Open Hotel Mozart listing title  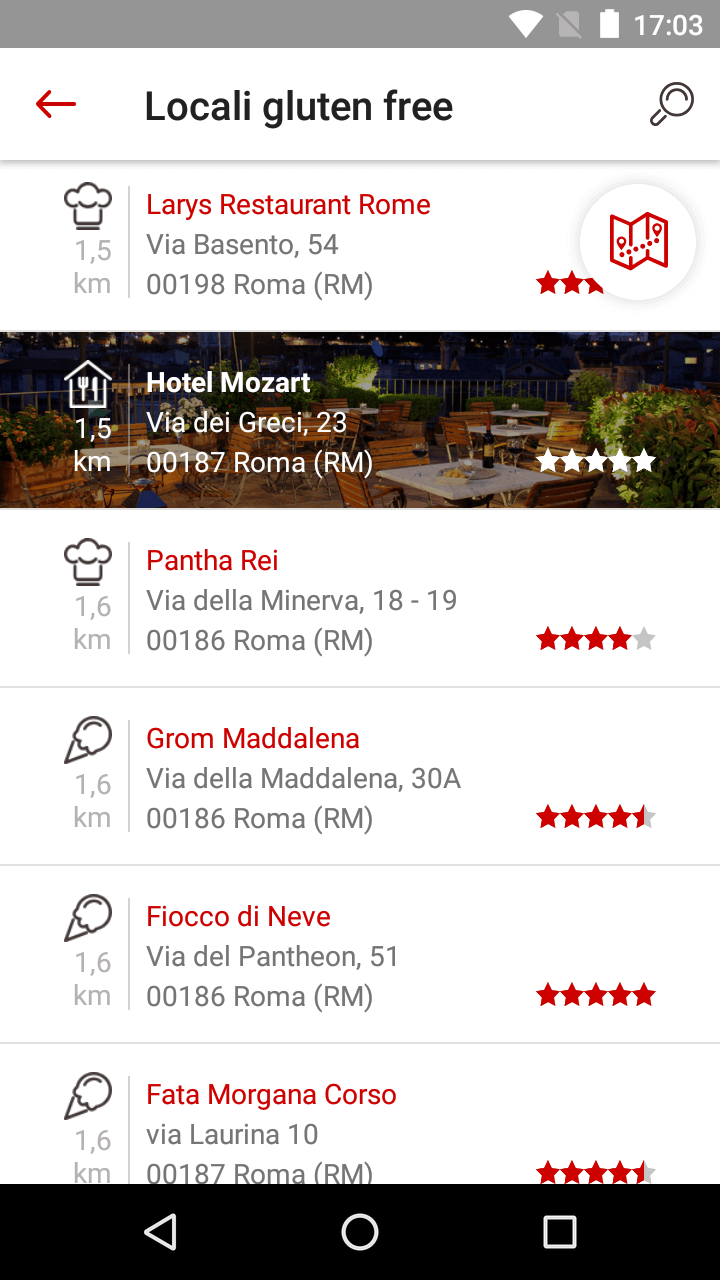pyautogui.click(x=228, y=383)
